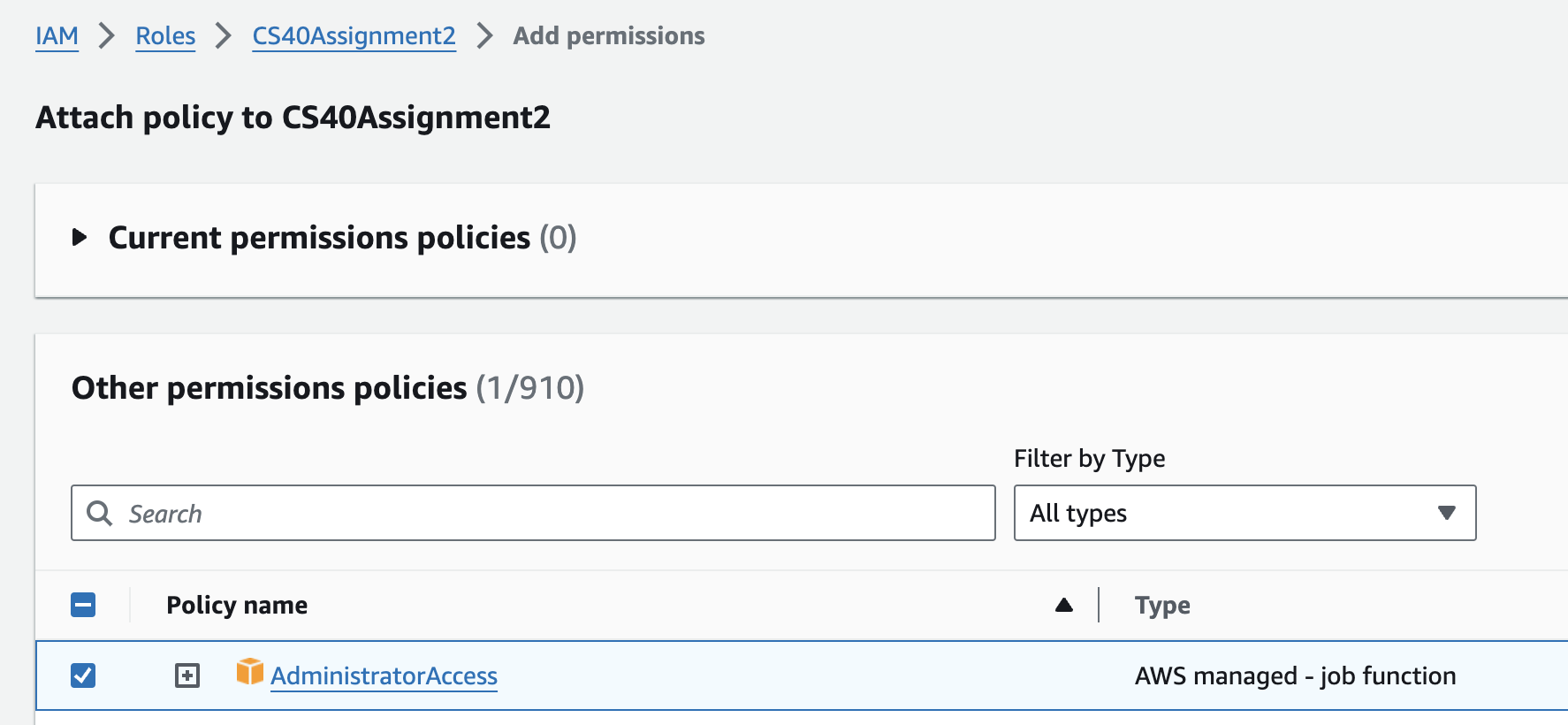Sort by the Policy name column

pyautogui.click(x=237, y=605)
